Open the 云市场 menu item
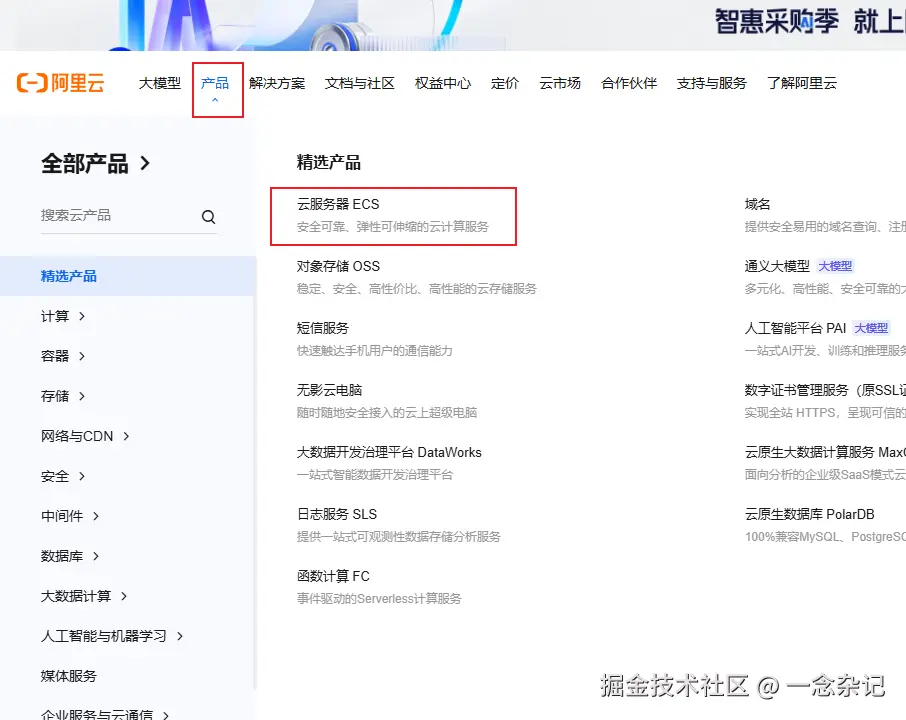This screenshot has width=906, height=720. click(559, 83)
